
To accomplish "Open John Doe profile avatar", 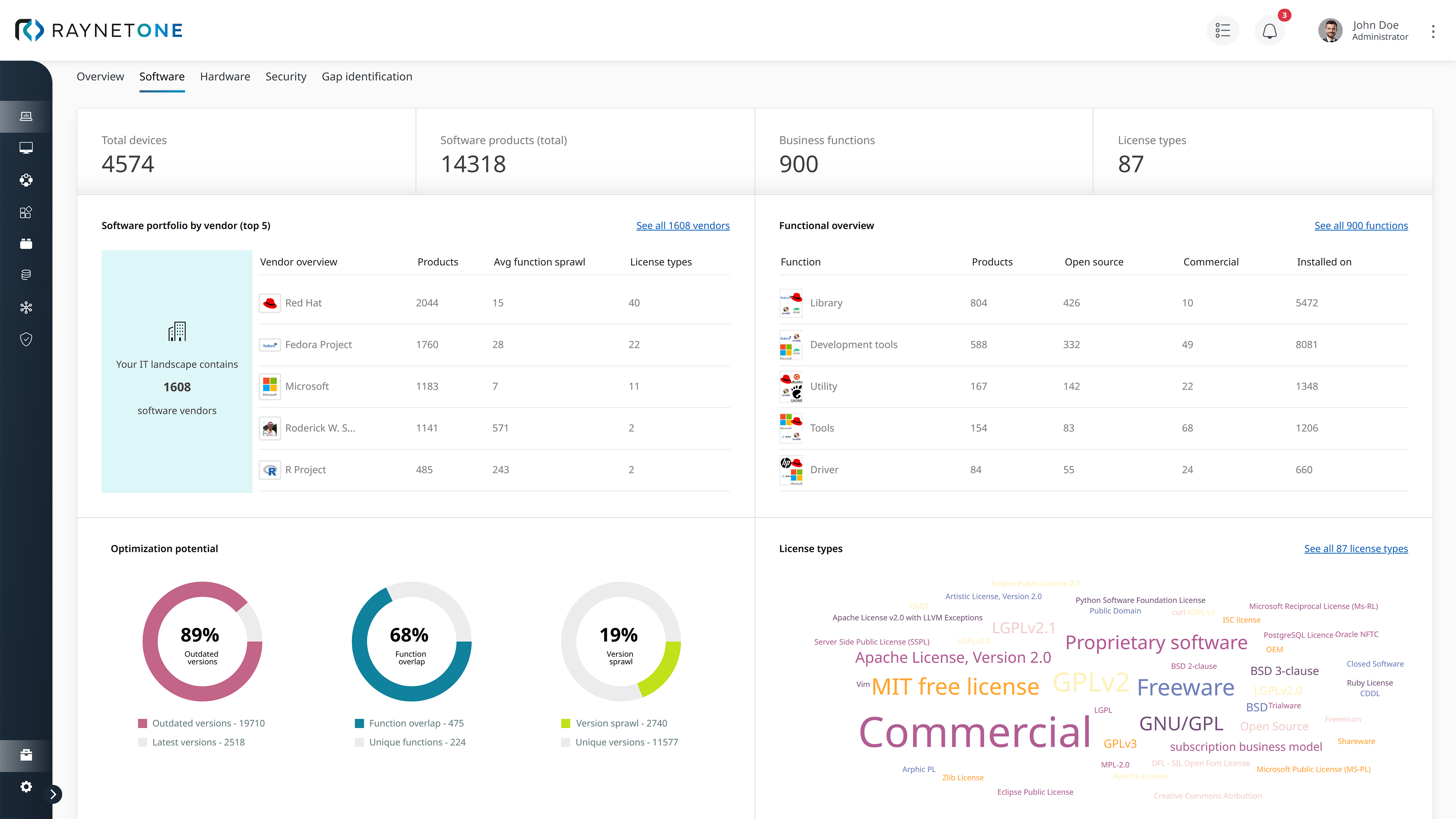I will coord(1330,30).
